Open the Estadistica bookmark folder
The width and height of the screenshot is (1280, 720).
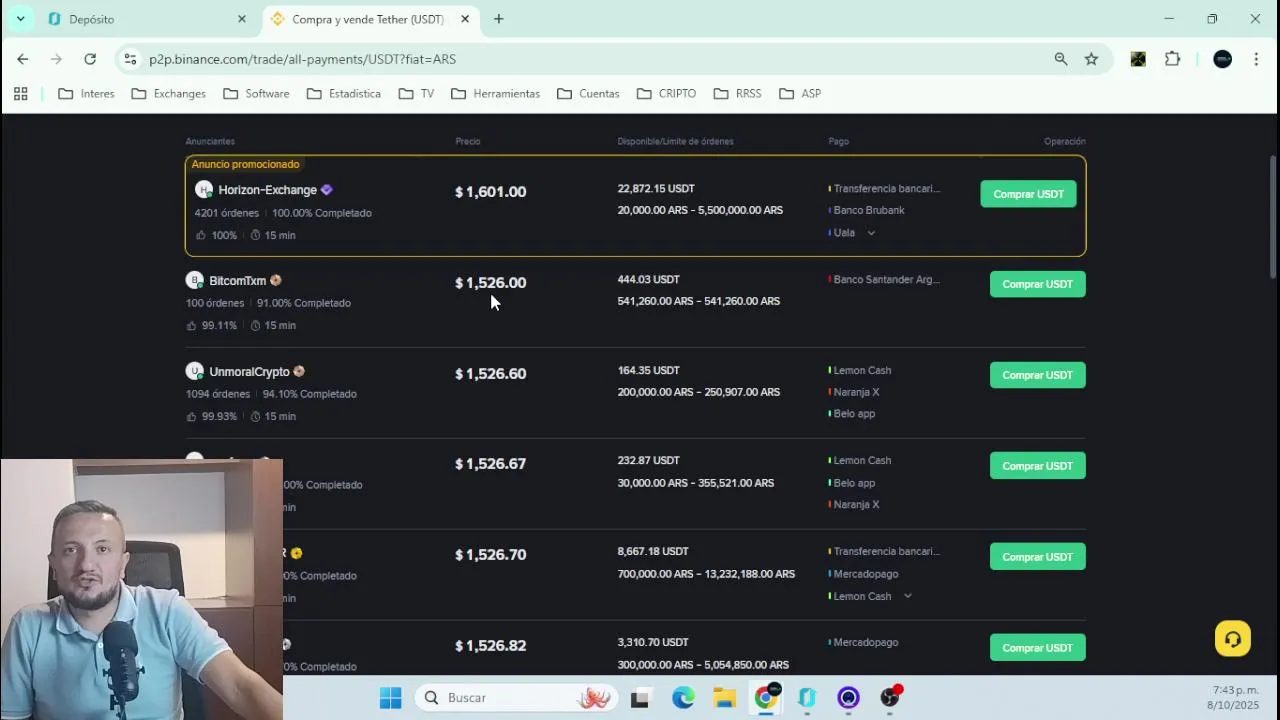click(344, 93)
